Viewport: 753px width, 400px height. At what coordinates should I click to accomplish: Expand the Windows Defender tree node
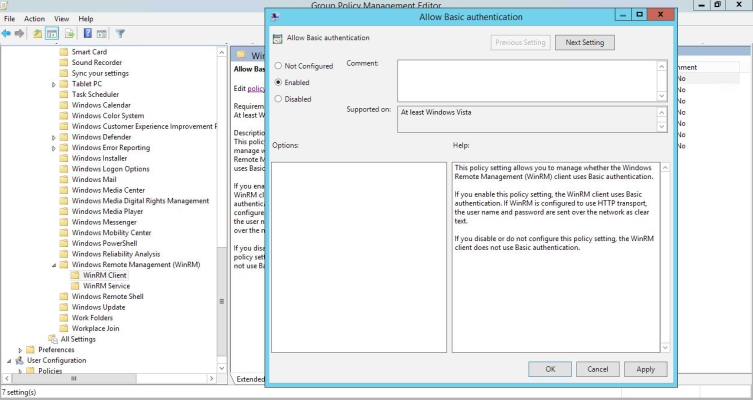tap(54, 137)
